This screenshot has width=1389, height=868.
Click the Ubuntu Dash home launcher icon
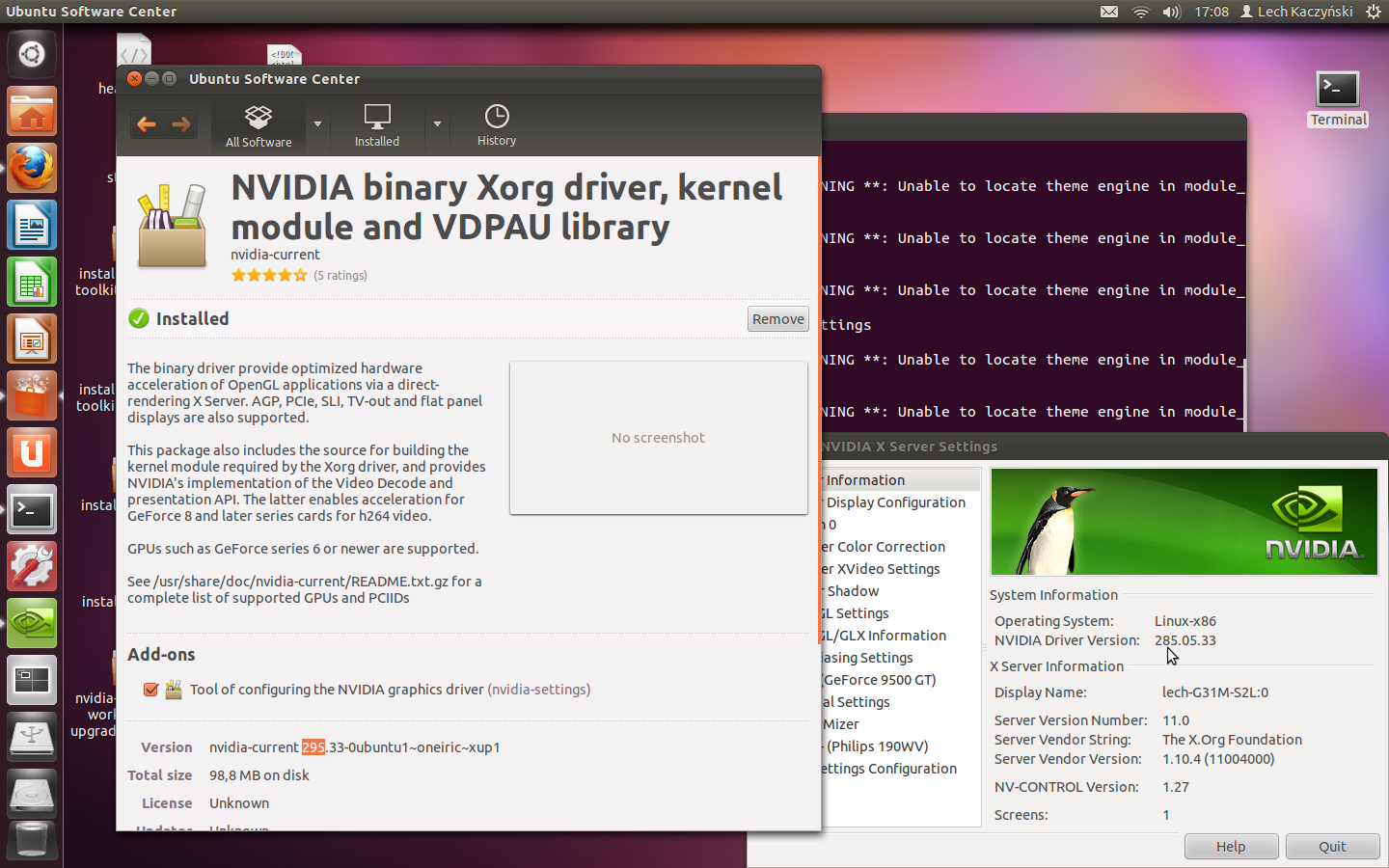tap(32, 54)
